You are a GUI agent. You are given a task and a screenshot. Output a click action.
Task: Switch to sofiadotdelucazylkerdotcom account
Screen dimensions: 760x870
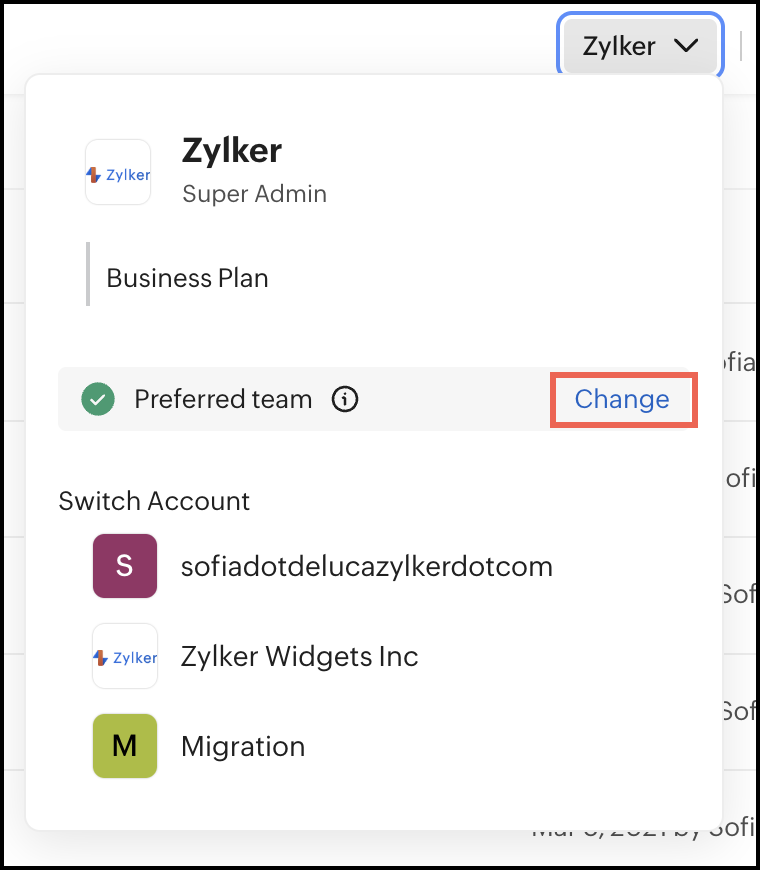366,567
